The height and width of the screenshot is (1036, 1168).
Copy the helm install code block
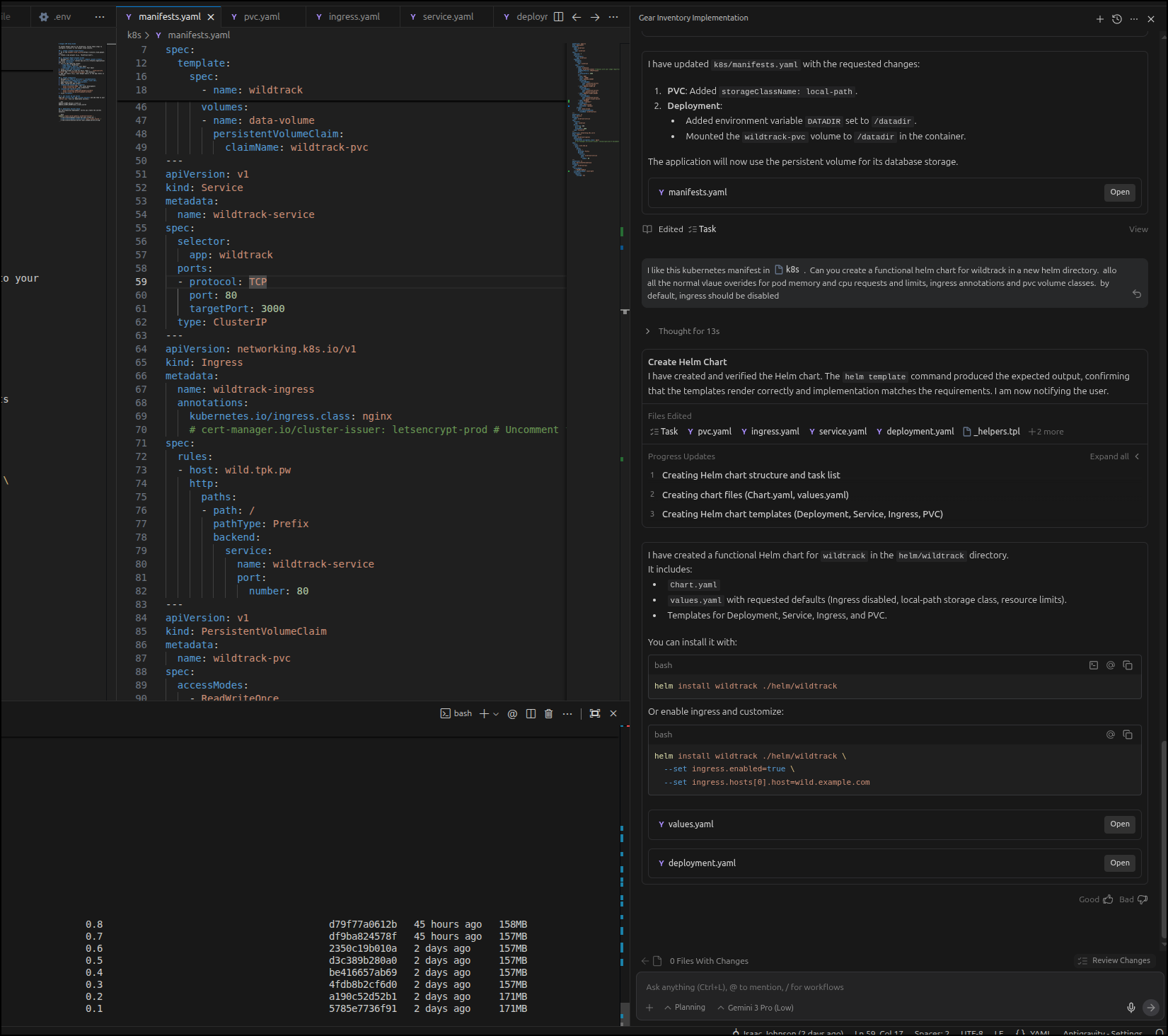pyautogui.click(x=1128, y=665)
